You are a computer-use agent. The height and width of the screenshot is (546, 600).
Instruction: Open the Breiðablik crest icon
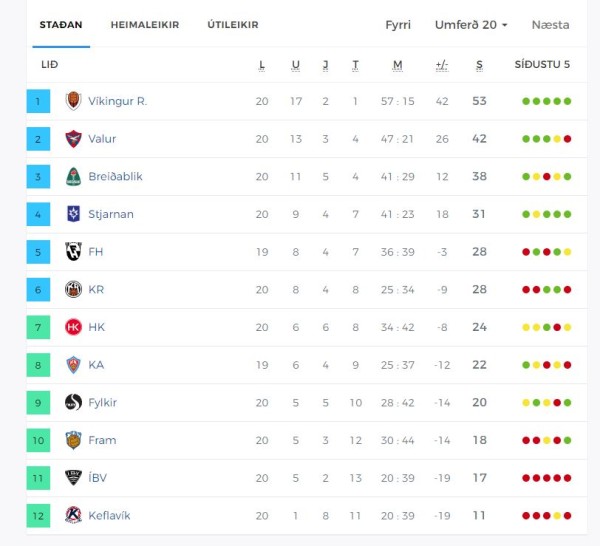[x=73, y=176]
